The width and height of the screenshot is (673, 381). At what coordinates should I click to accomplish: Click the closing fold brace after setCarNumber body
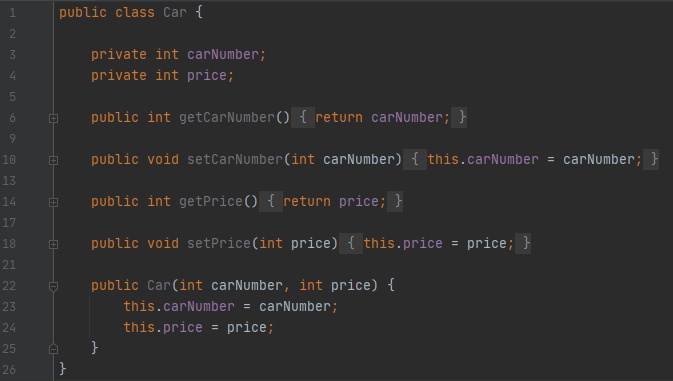(651, 159)
